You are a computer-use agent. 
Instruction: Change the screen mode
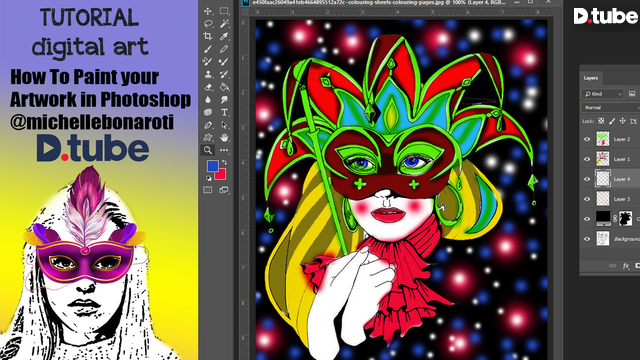click(224, 190)
